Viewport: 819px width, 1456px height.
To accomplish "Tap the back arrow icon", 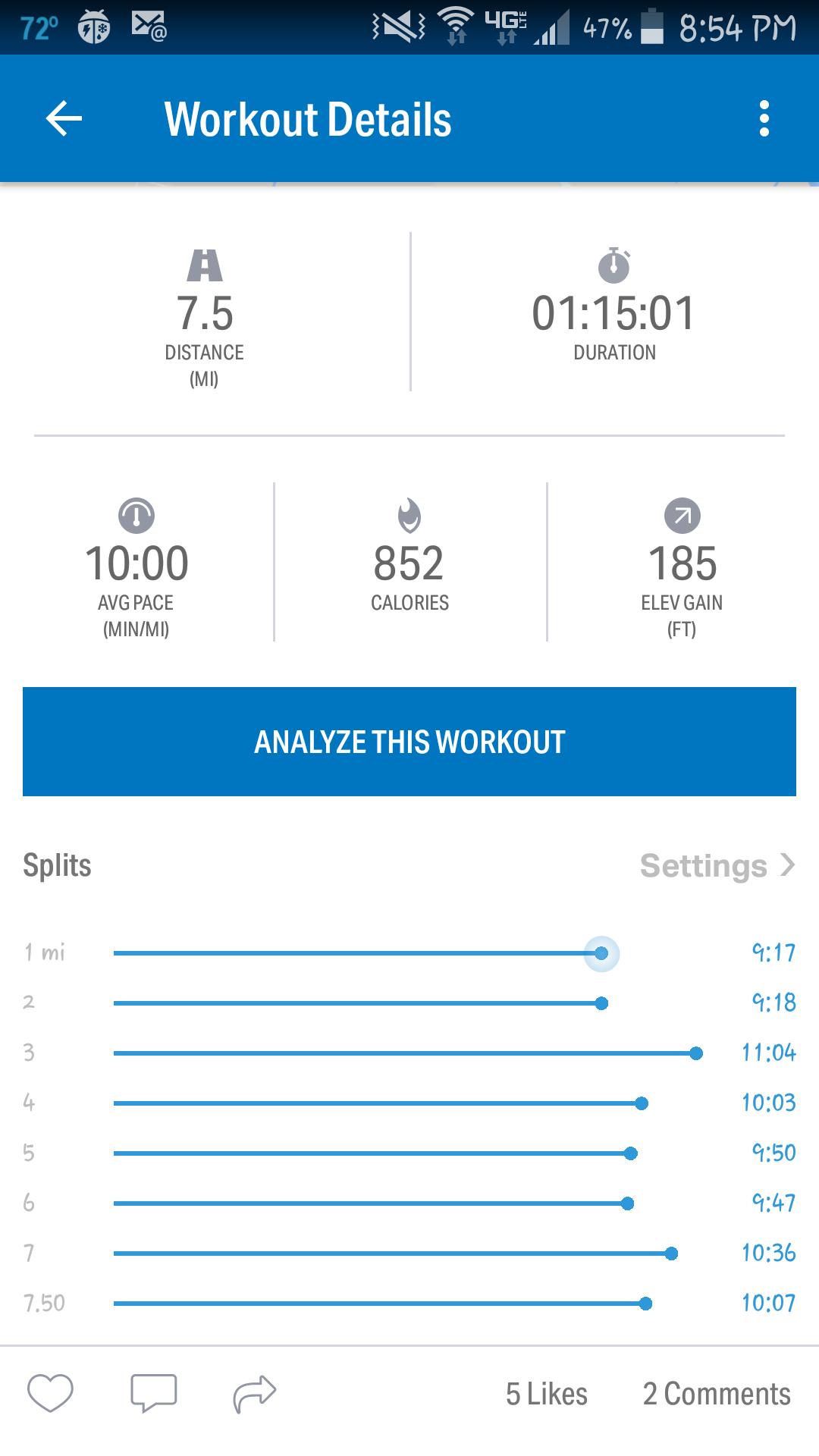I will (64, 119).
